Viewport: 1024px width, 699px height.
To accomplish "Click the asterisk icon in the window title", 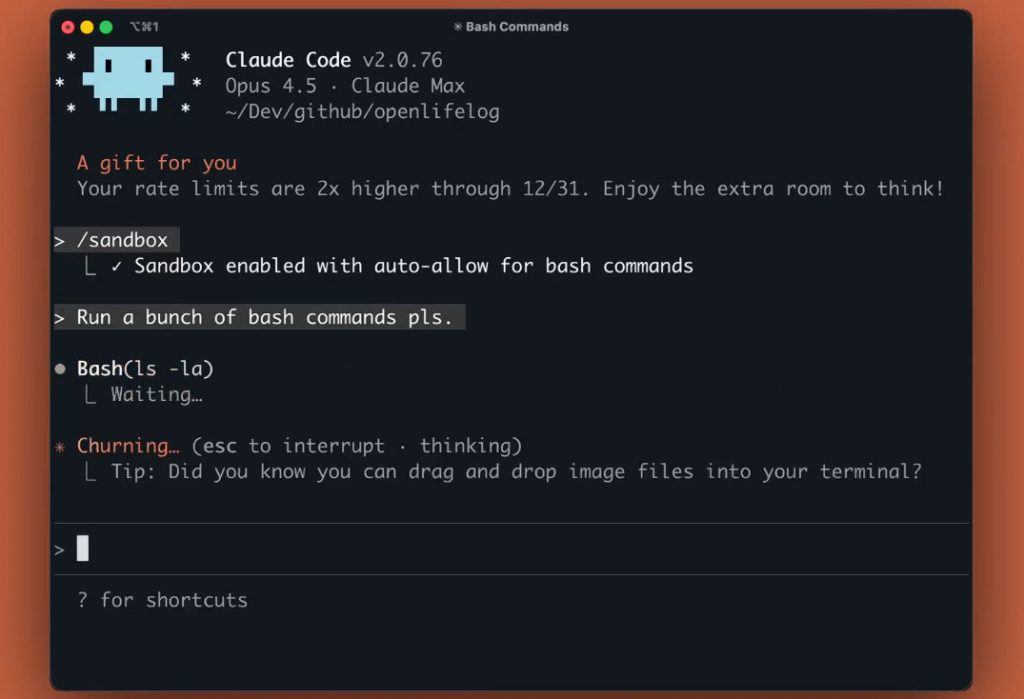I will [x=458, y=27].
